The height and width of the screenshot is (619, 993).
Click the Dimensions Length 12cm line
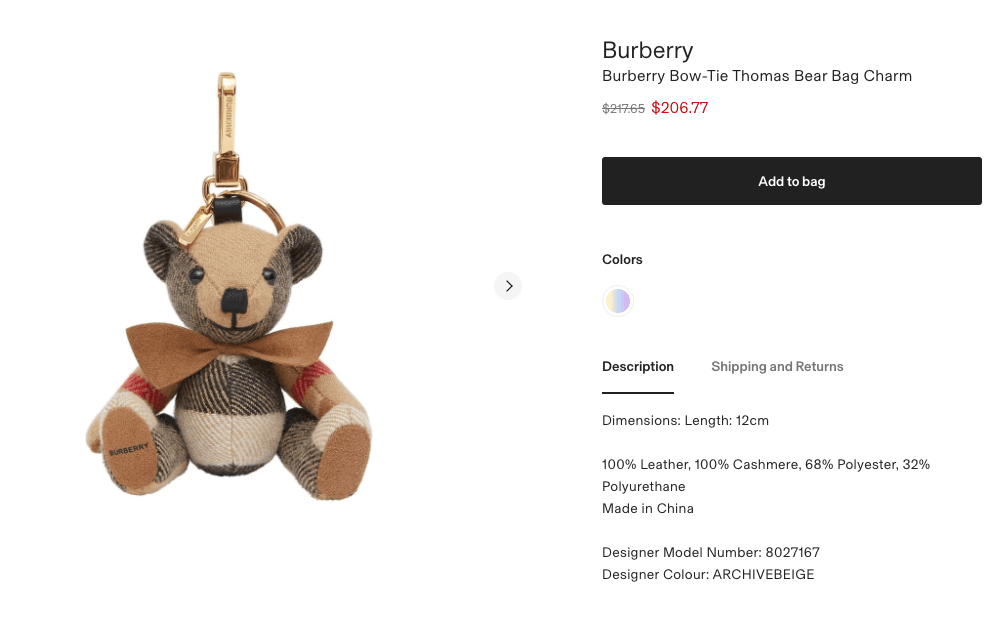point(685,421)
